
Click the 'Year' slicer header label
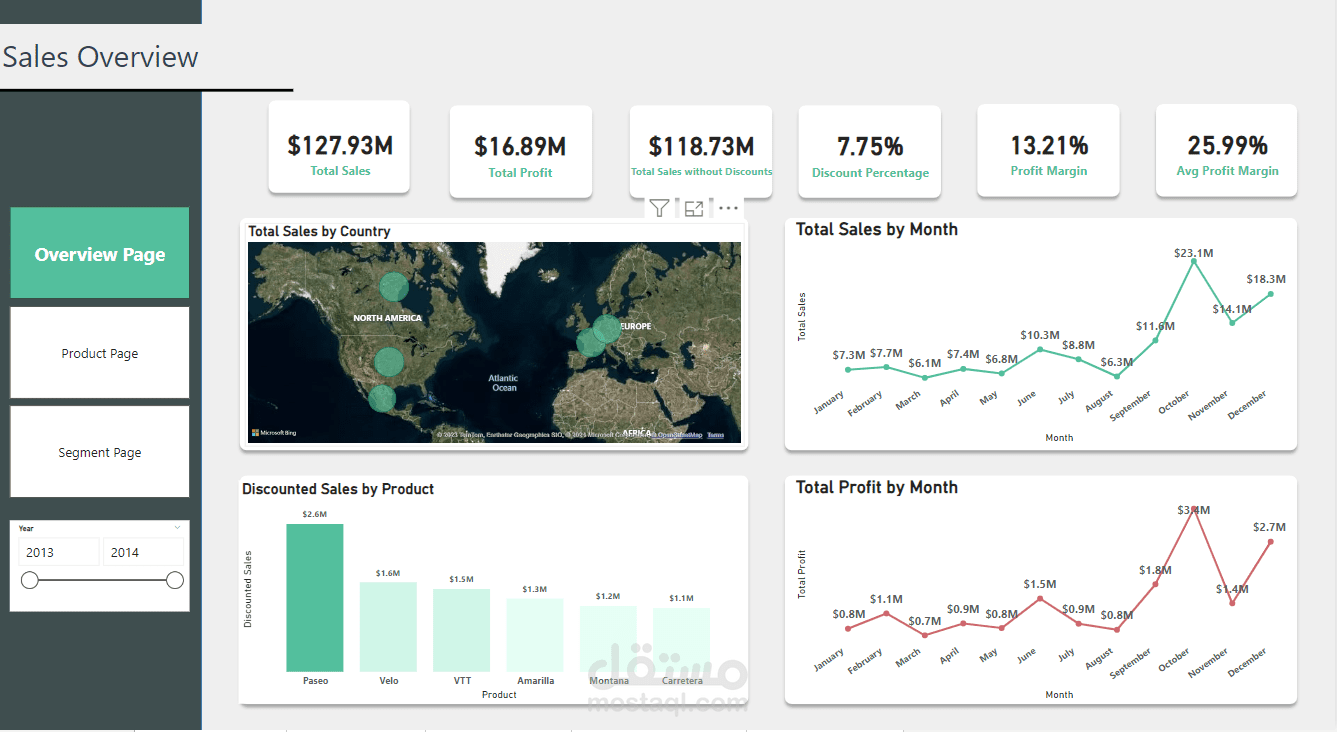pyautogui.click(x=26, y=528)
